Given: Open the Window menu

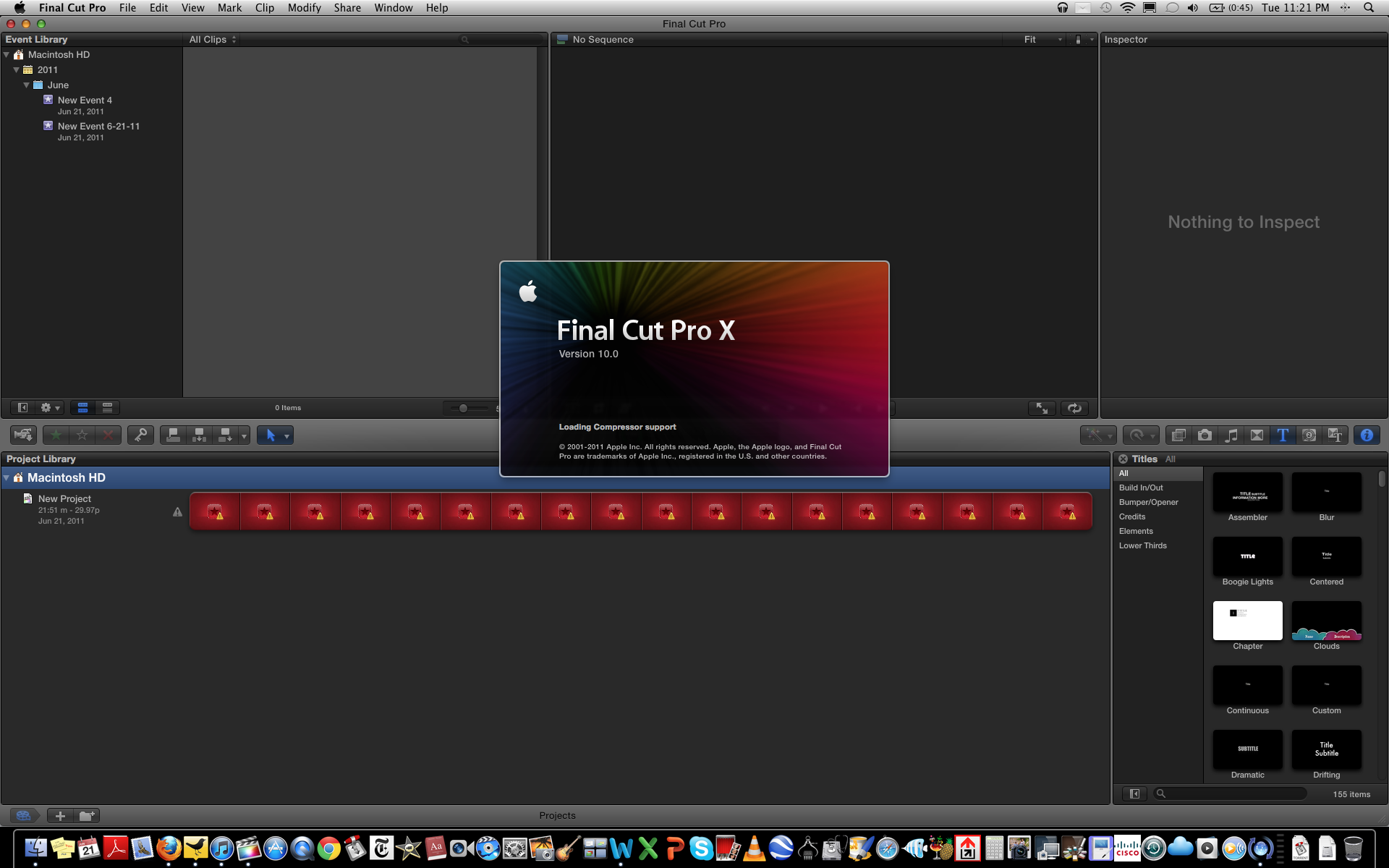Looking at the screenshot, I should click(x=393, y=7).
